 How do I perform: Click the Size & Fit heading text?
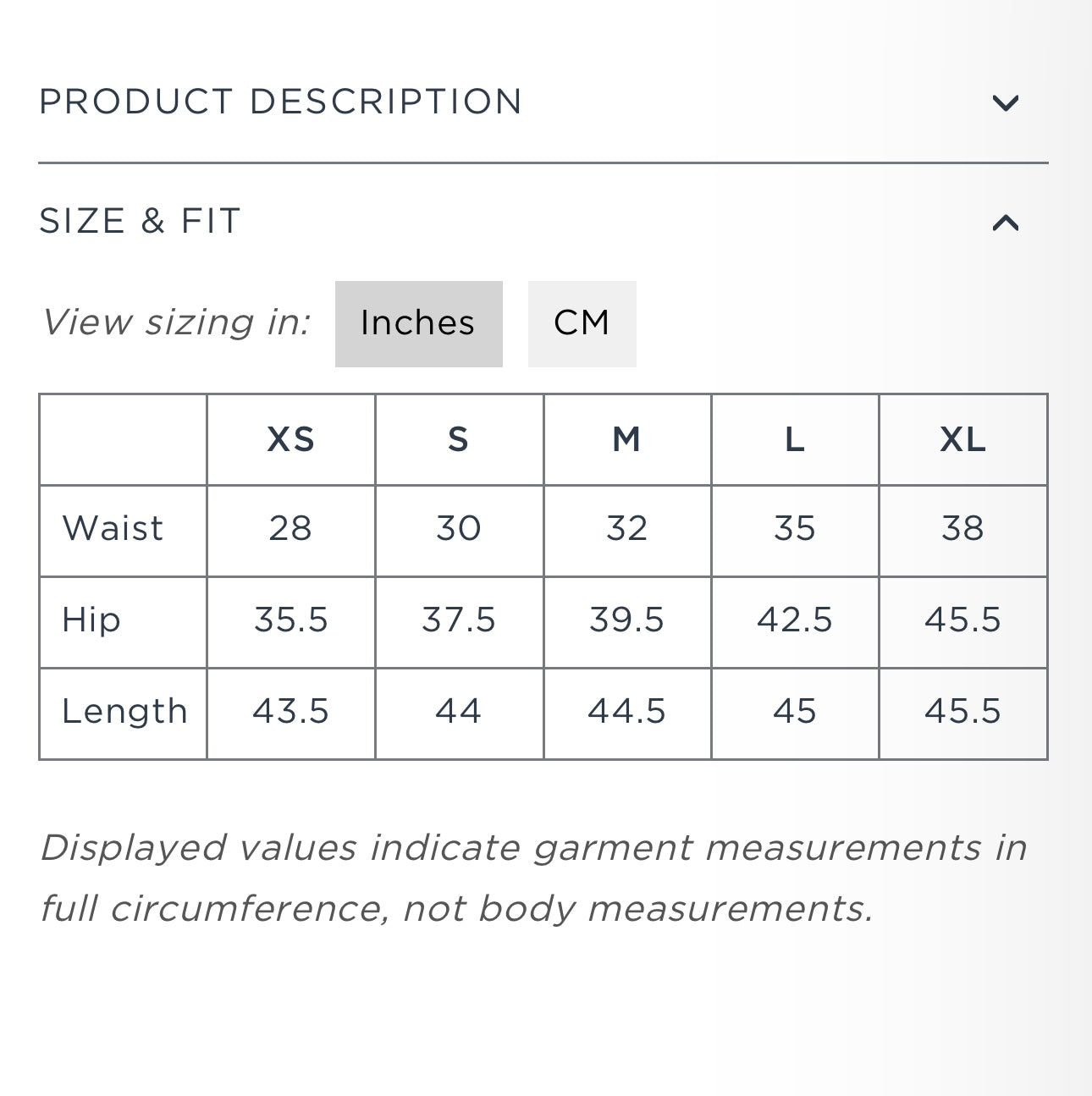[x=141, y=221]
